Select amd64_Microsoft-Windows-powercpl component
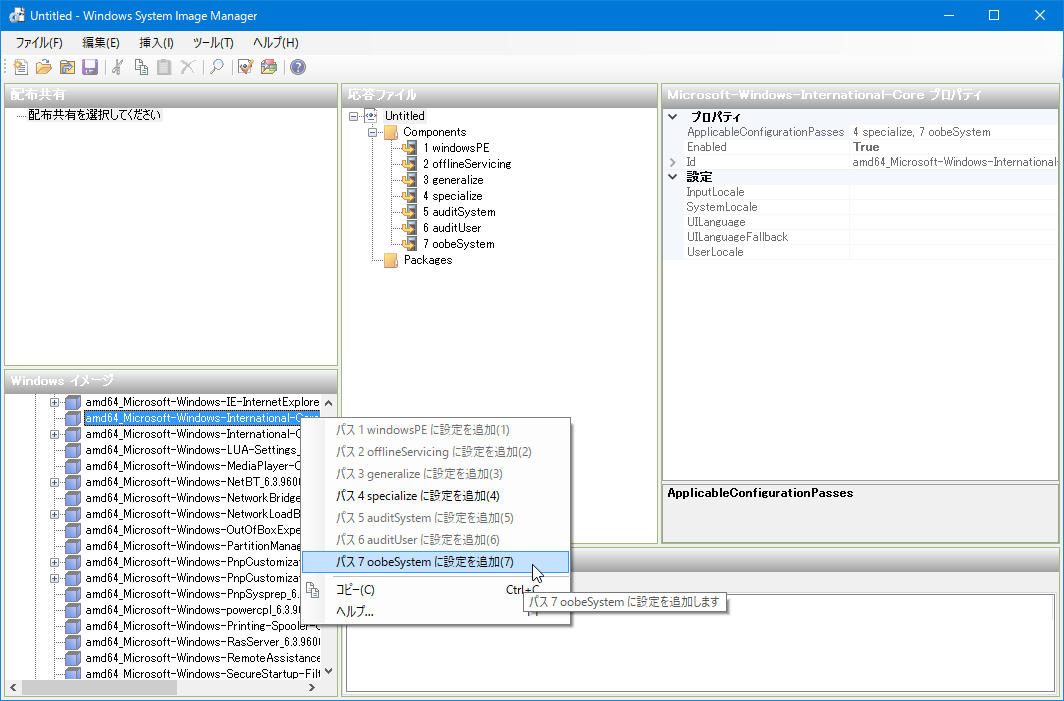1064x701 pixels. coord(193,610)
